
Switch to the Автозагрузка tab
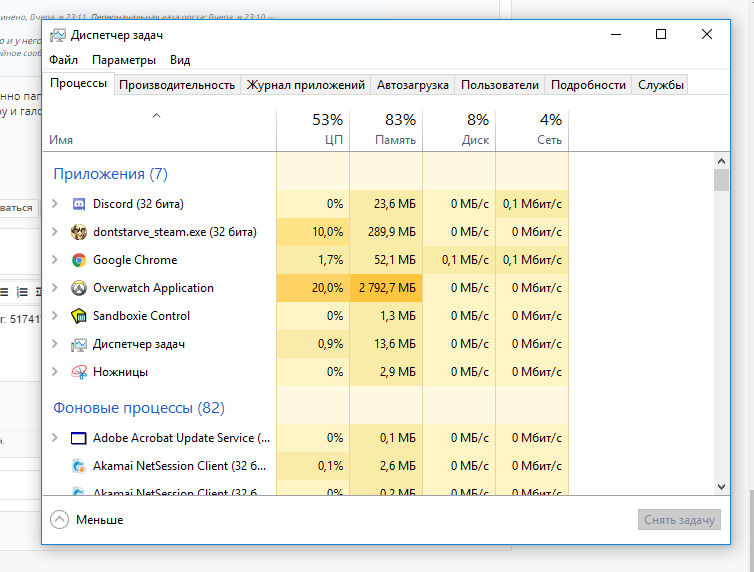point(413,85)
